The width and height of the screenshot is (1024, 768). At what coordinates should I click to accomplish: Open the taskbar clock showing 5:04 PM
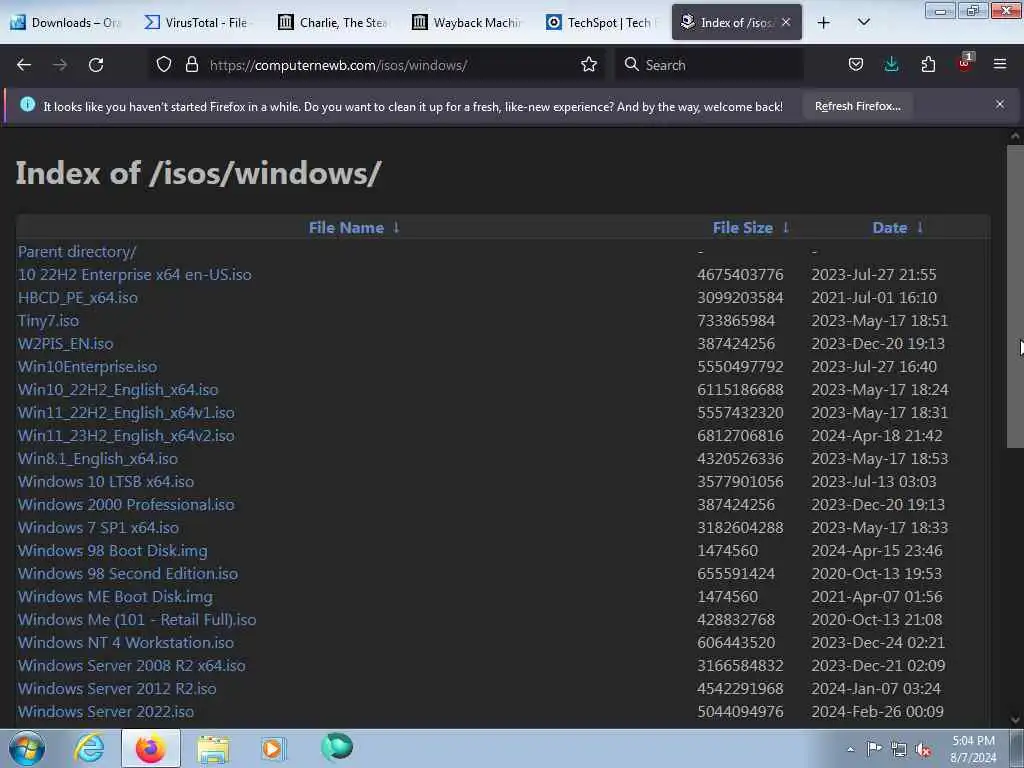click(x=973, y=748)
